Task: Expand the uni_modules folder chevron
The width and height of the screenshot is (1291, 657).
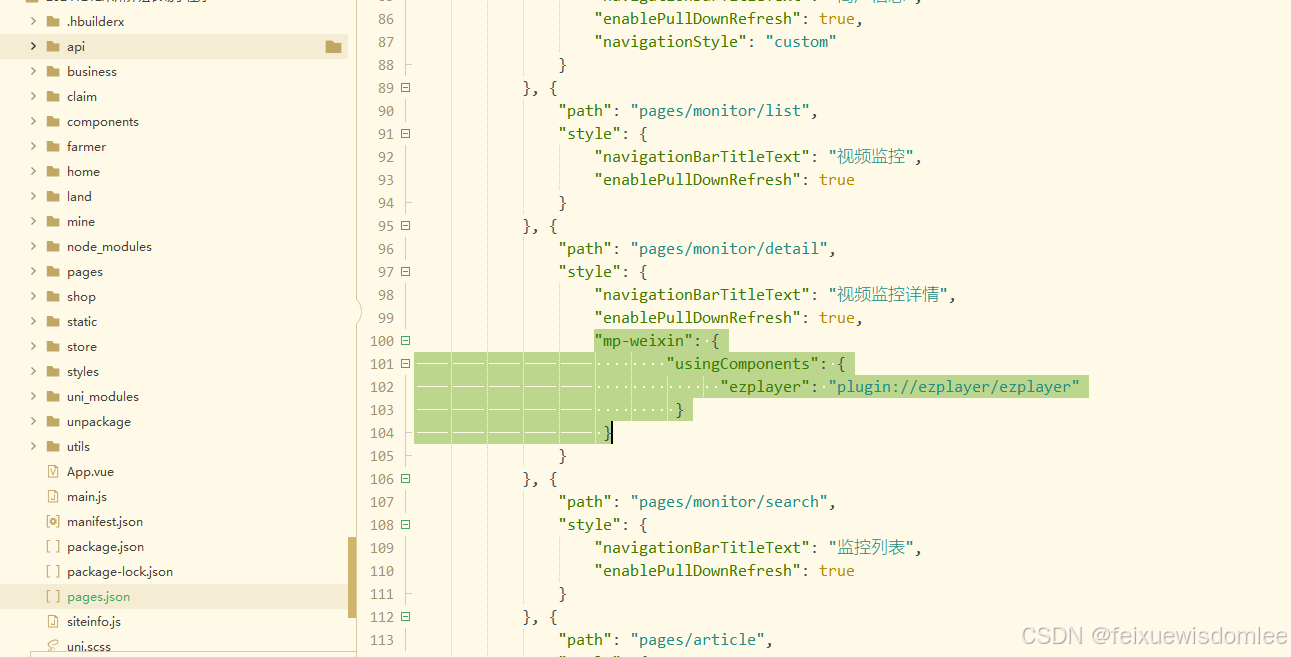Action: [33, 396]
